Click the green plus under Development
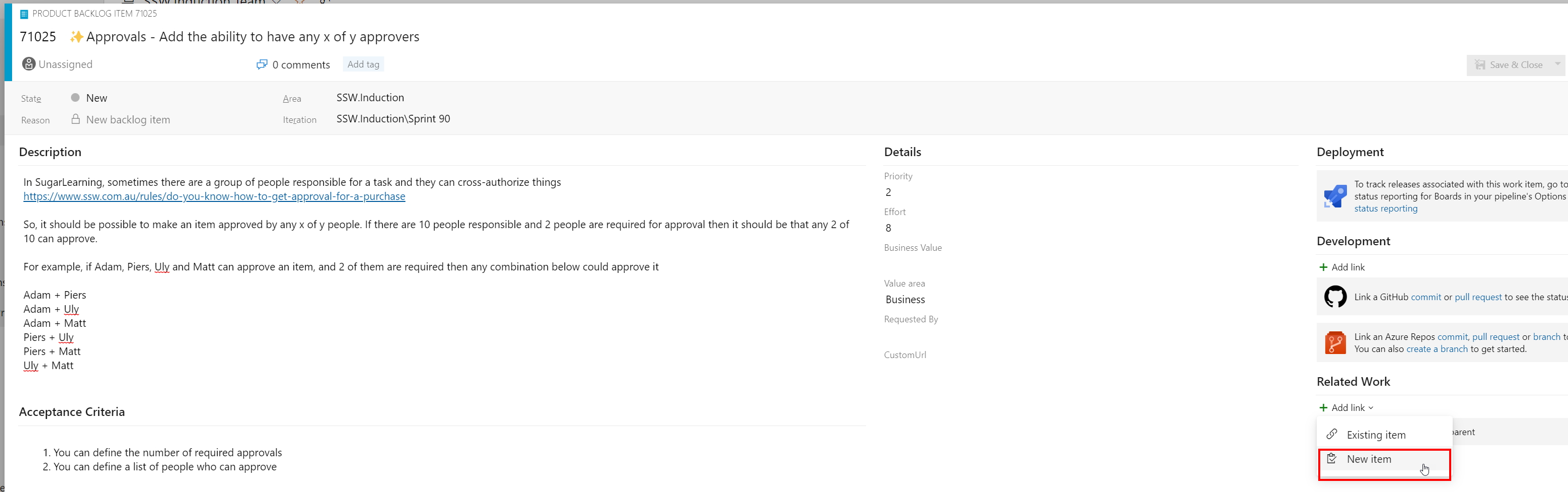 1323,267
